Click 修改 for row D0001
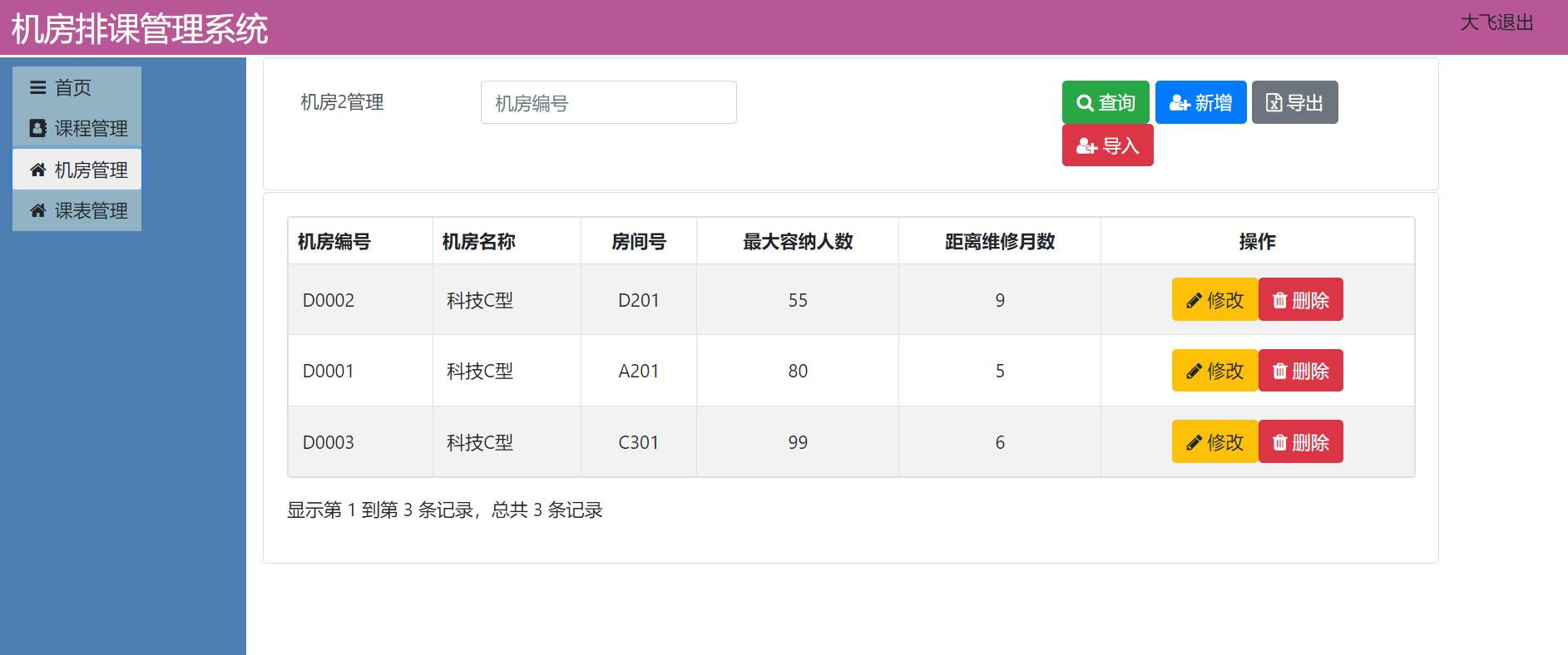This screenshot has width=1568, height=655. pos(1214,370)
